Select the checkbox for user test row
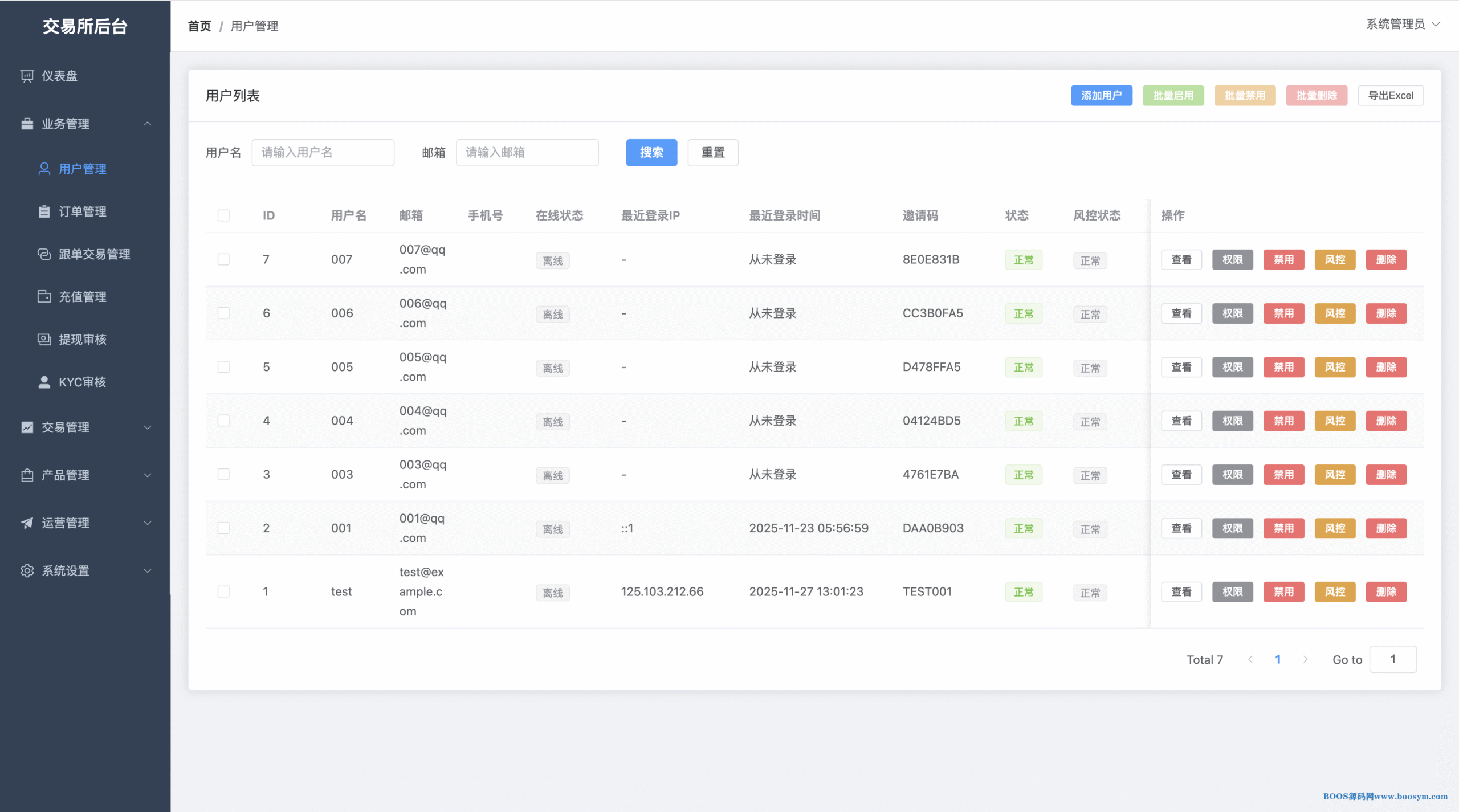 click(x=223, y=591)
